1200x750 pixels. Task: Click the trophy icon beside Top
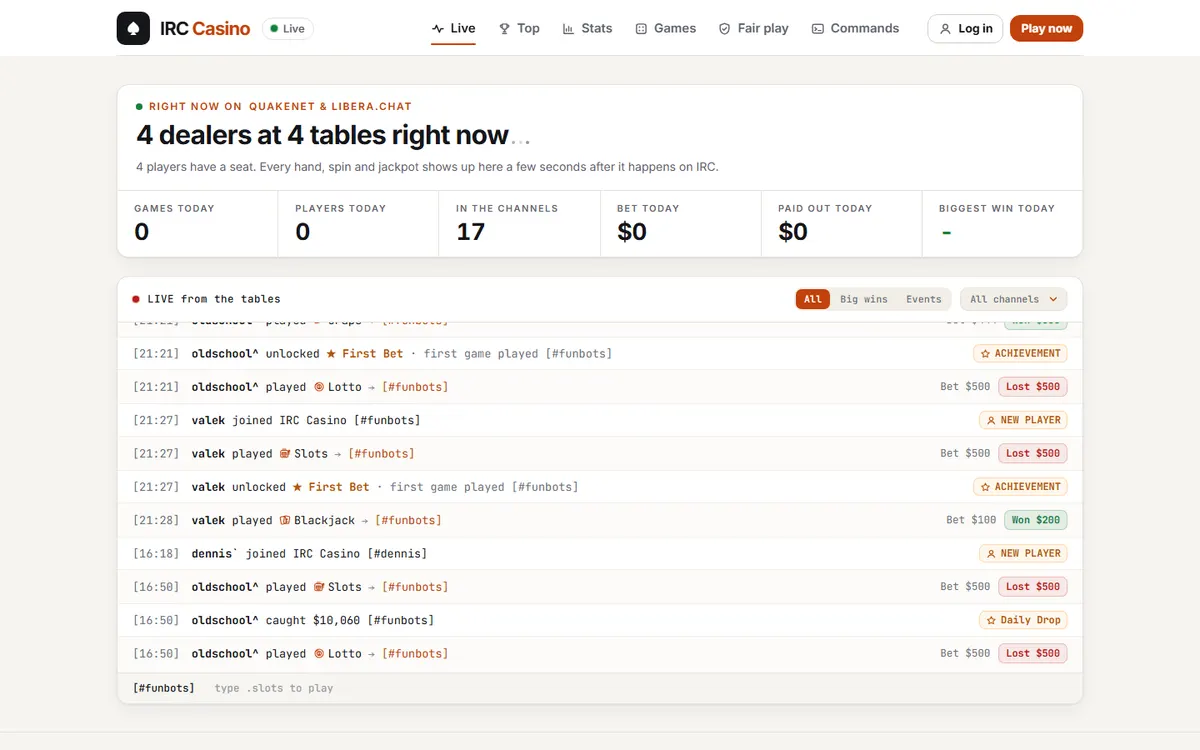(x=505, y=29)
